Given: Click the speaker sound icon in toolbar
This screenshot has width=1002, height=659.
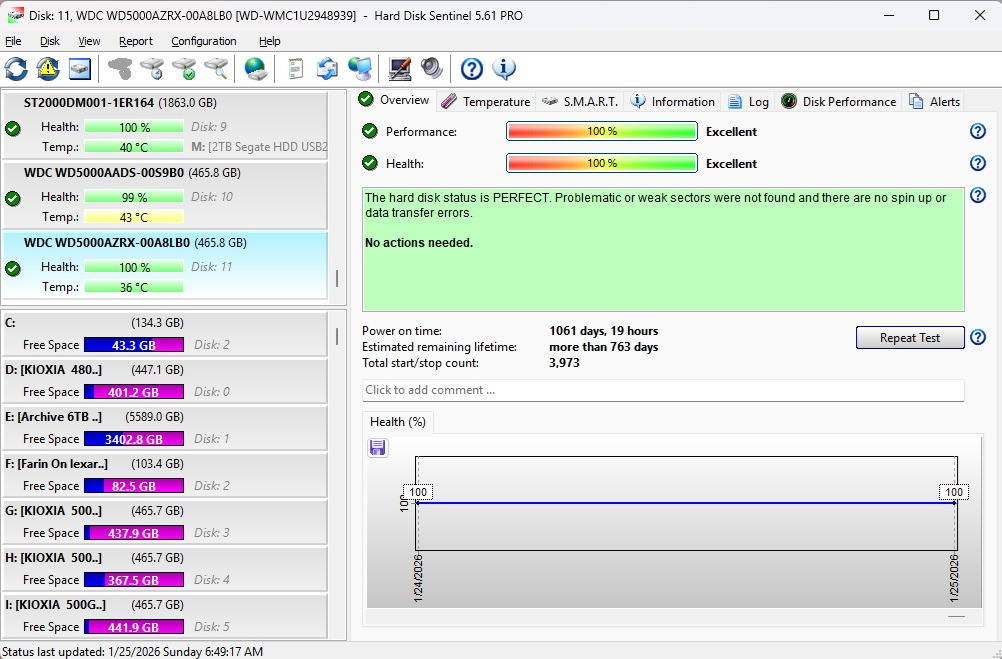Looking at the screenshot, I should (431, 69).
